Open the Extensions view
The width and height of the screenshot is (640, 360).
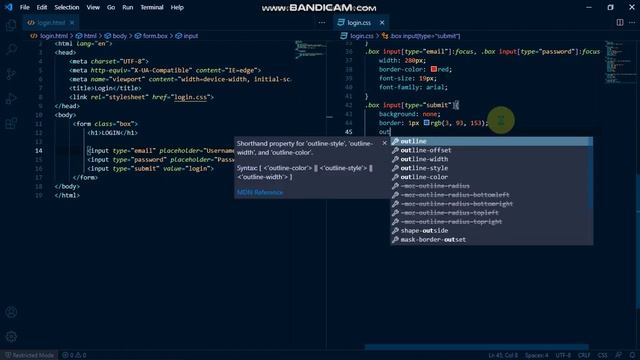pos(11,123)
